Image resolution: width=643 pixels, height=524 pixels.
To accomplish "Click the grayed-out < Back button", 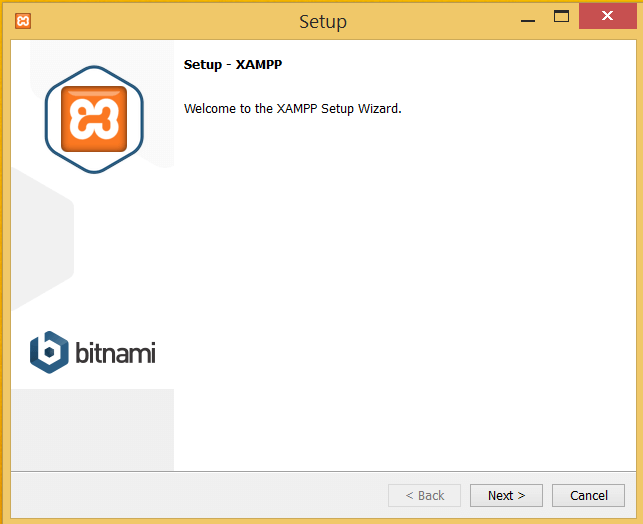I will [424, 495].
